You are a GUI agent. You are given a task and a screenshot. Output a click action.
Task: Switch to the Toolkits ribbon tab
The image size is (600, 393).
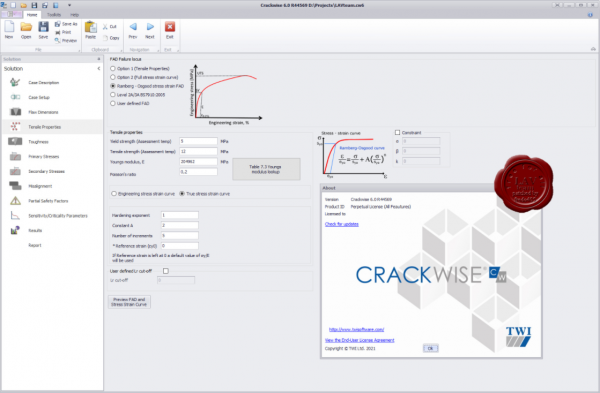pos(54,15)
